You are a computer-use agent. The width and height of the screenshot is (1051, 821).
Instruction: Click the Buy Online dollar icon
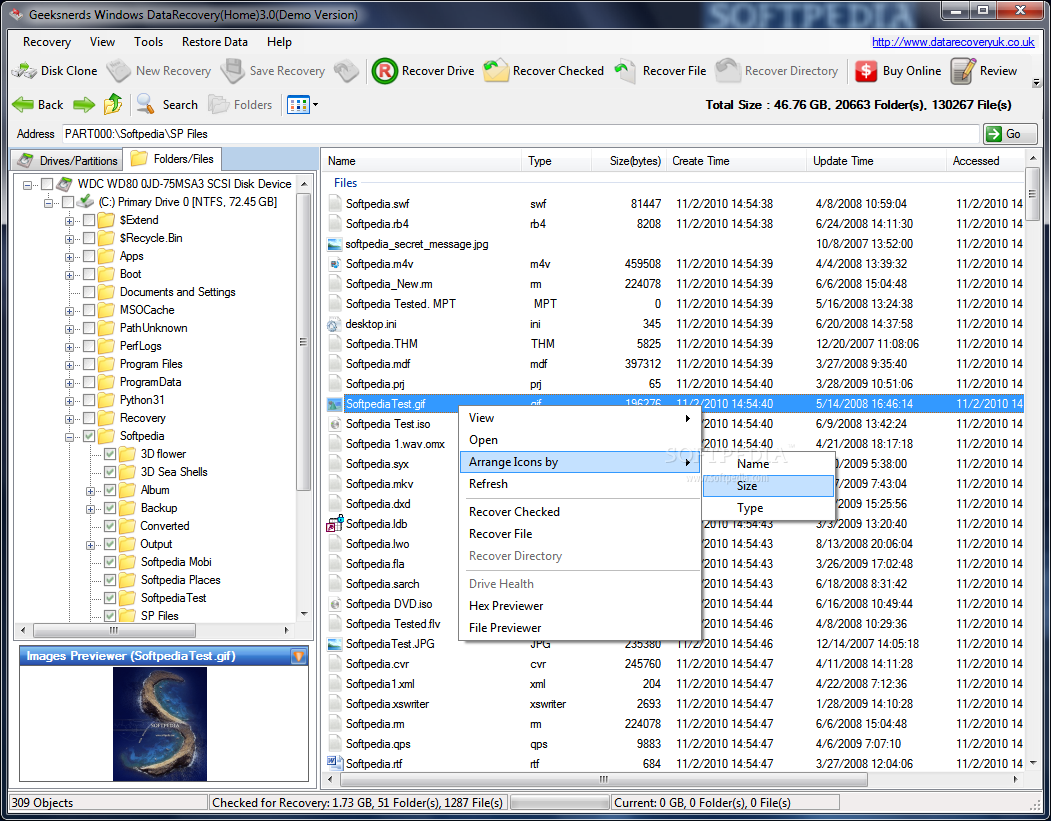coord(866,71)
